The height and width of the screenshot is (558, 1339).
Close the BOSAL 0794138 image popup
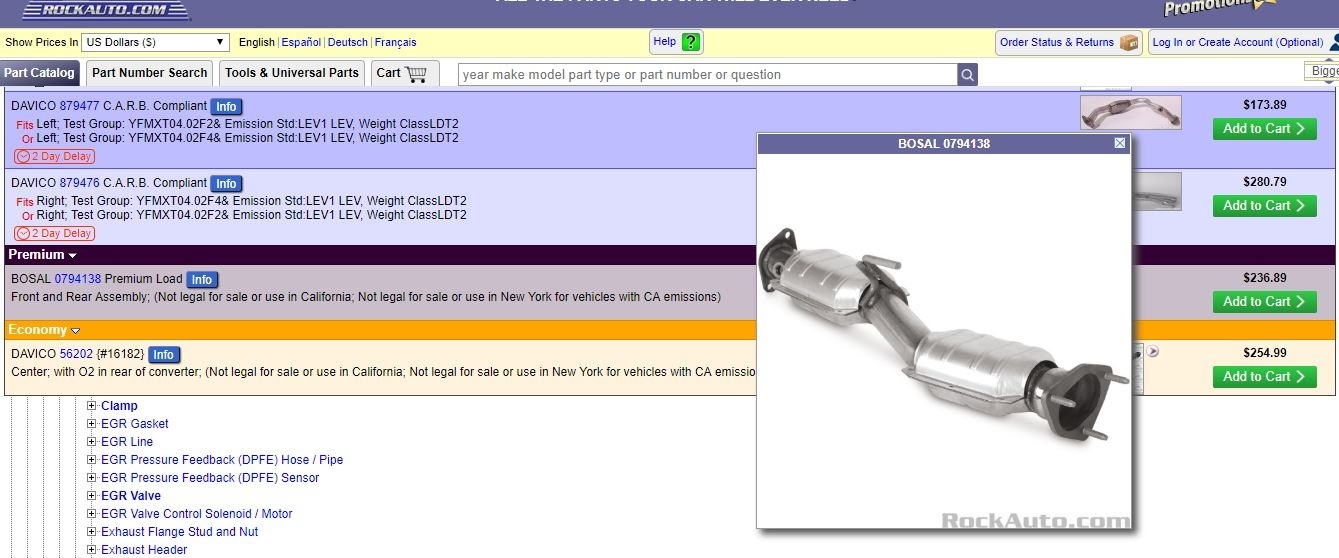[x=1120, y=143]
